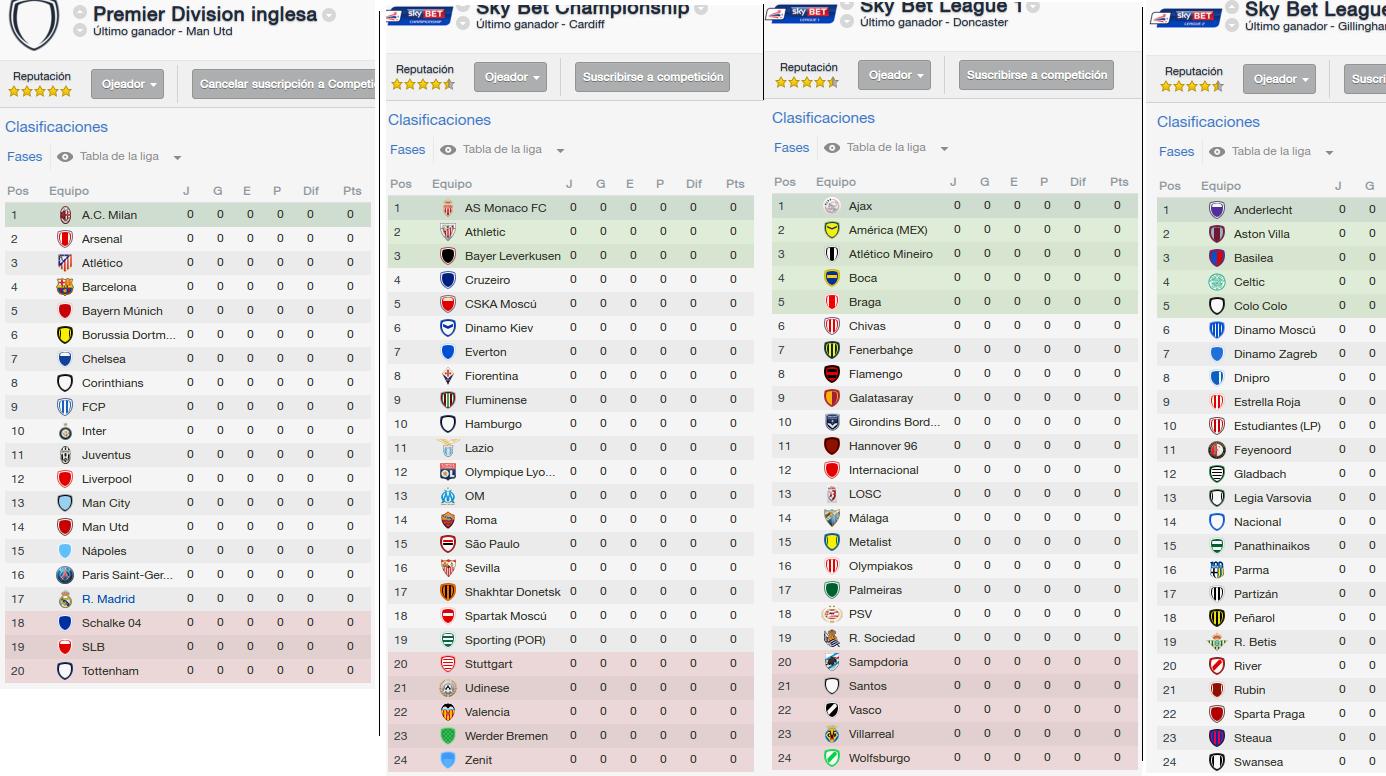Click the A.C. Milan club crest
This screenshot has width=1386, height=776.
click(65, 215)
